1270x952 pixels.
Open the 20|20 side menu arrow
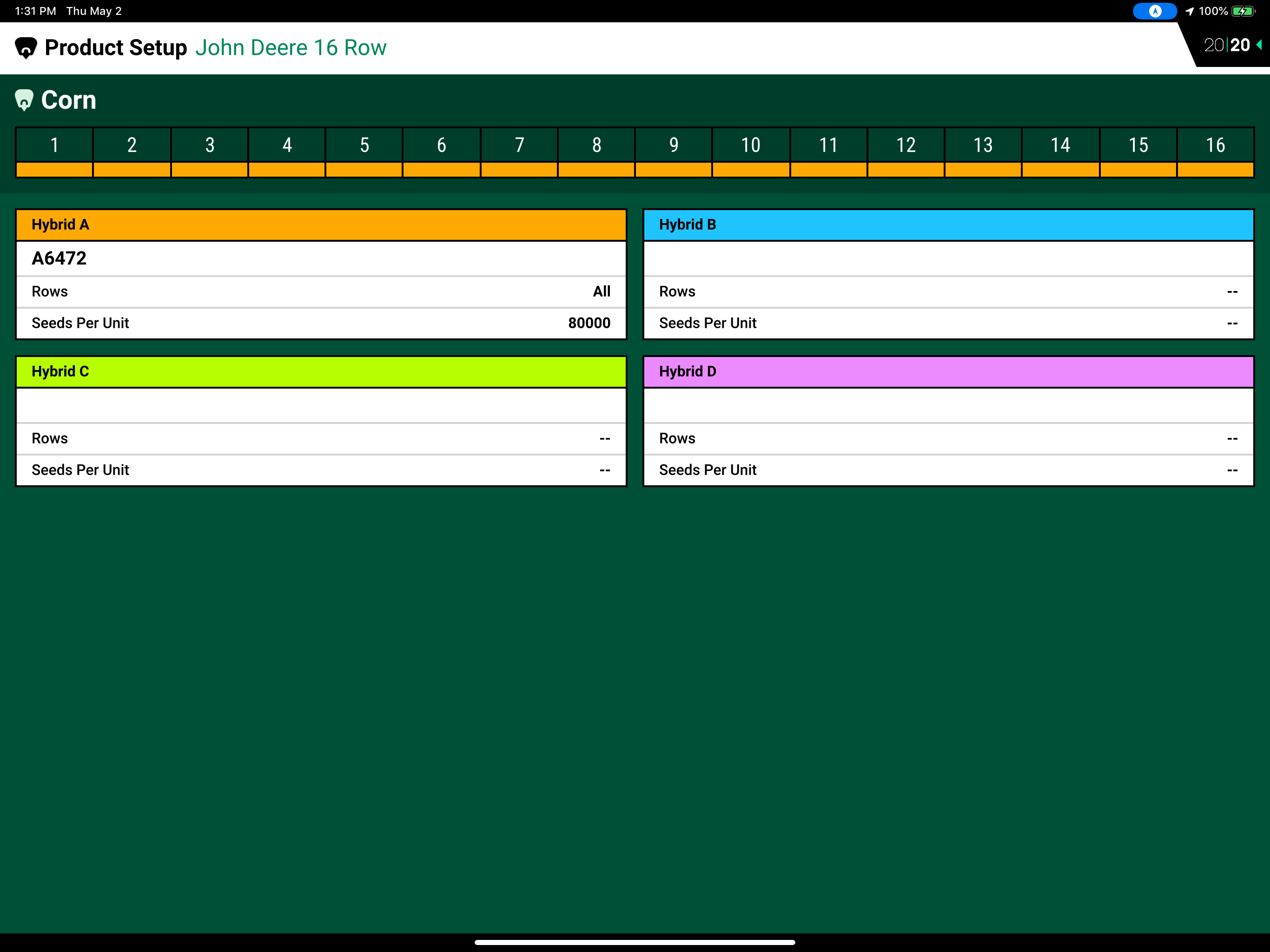(x=1259, y=45)
